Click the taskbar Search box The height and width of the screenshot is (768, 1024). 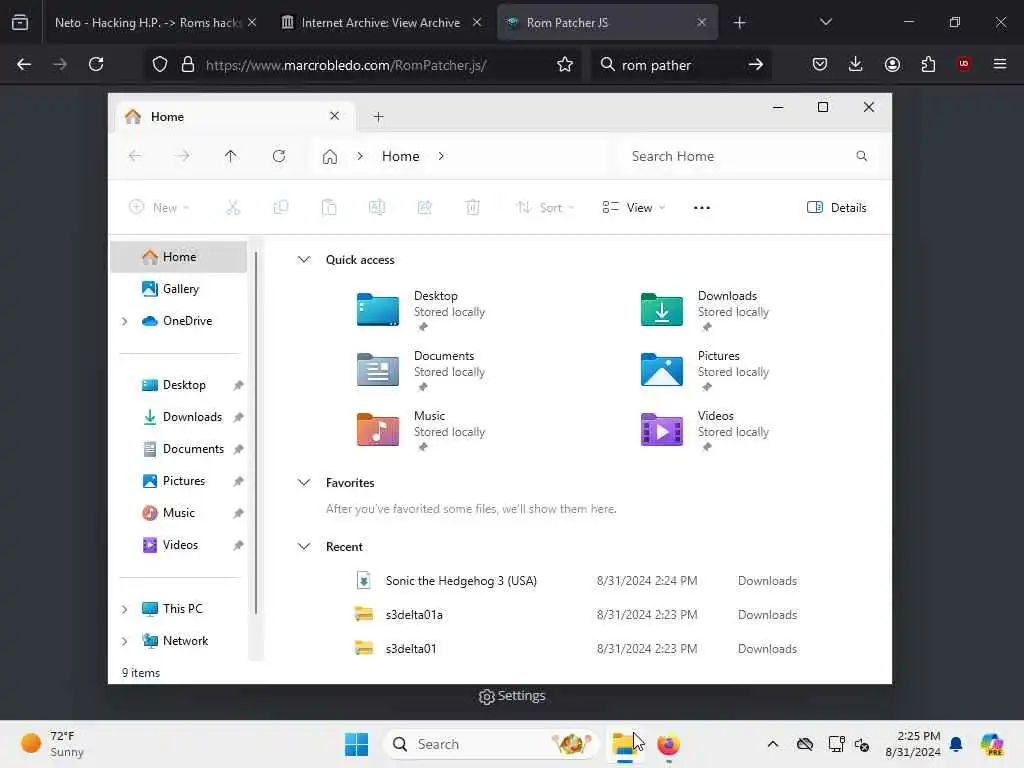(490, 744)
